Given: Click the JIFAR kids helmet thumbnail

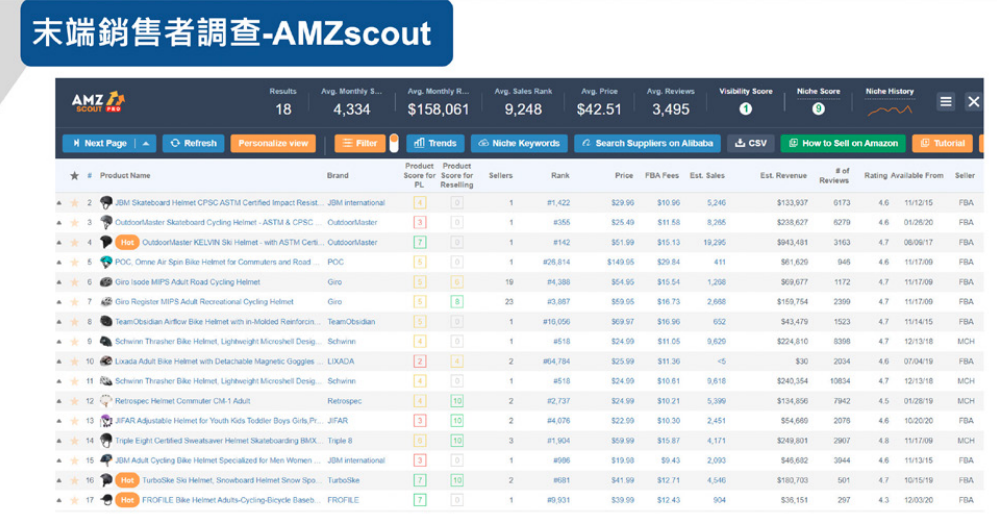Looking at the screenshot, I should click(106, 421).
